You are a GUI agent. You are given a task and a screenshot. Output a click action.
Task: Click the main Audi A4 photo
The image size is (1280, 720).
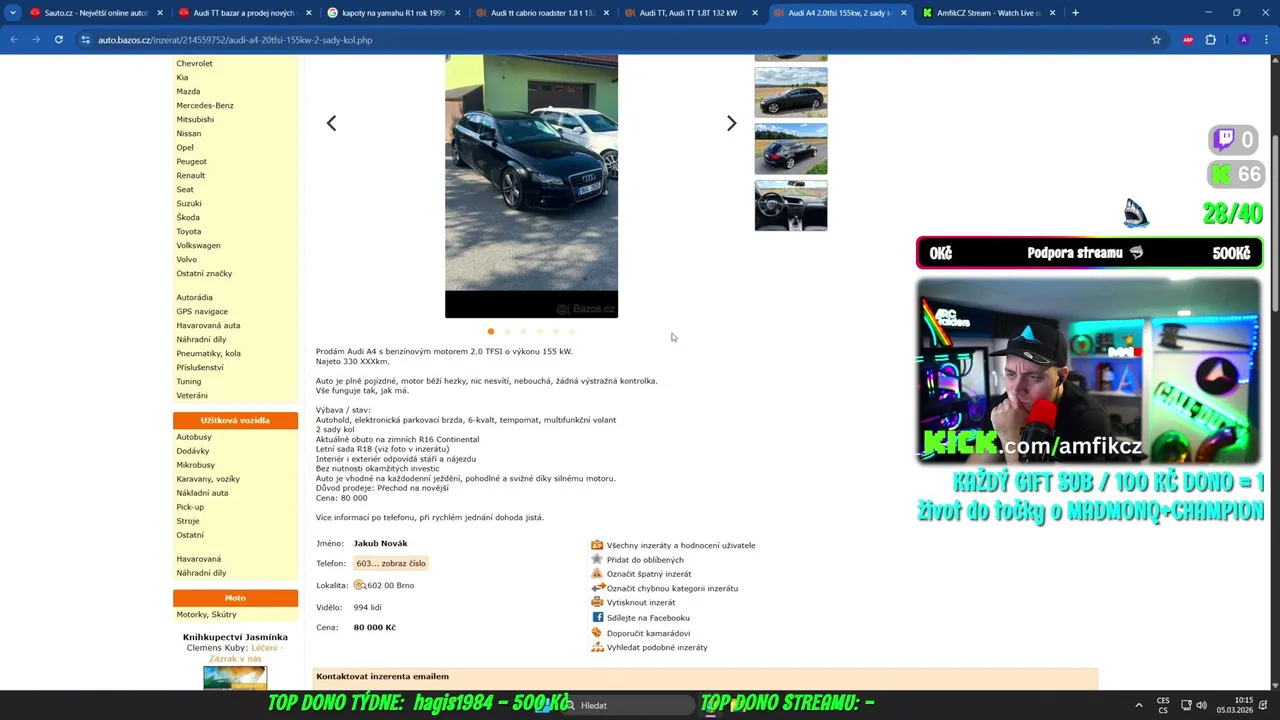[531, 186]
